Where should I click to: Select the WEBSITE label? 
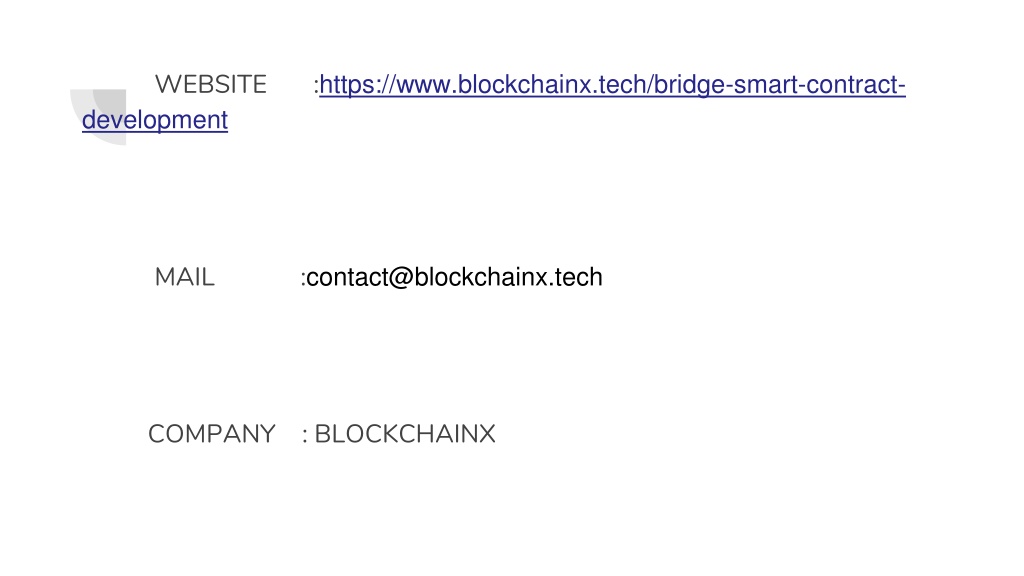coord(211,84)
